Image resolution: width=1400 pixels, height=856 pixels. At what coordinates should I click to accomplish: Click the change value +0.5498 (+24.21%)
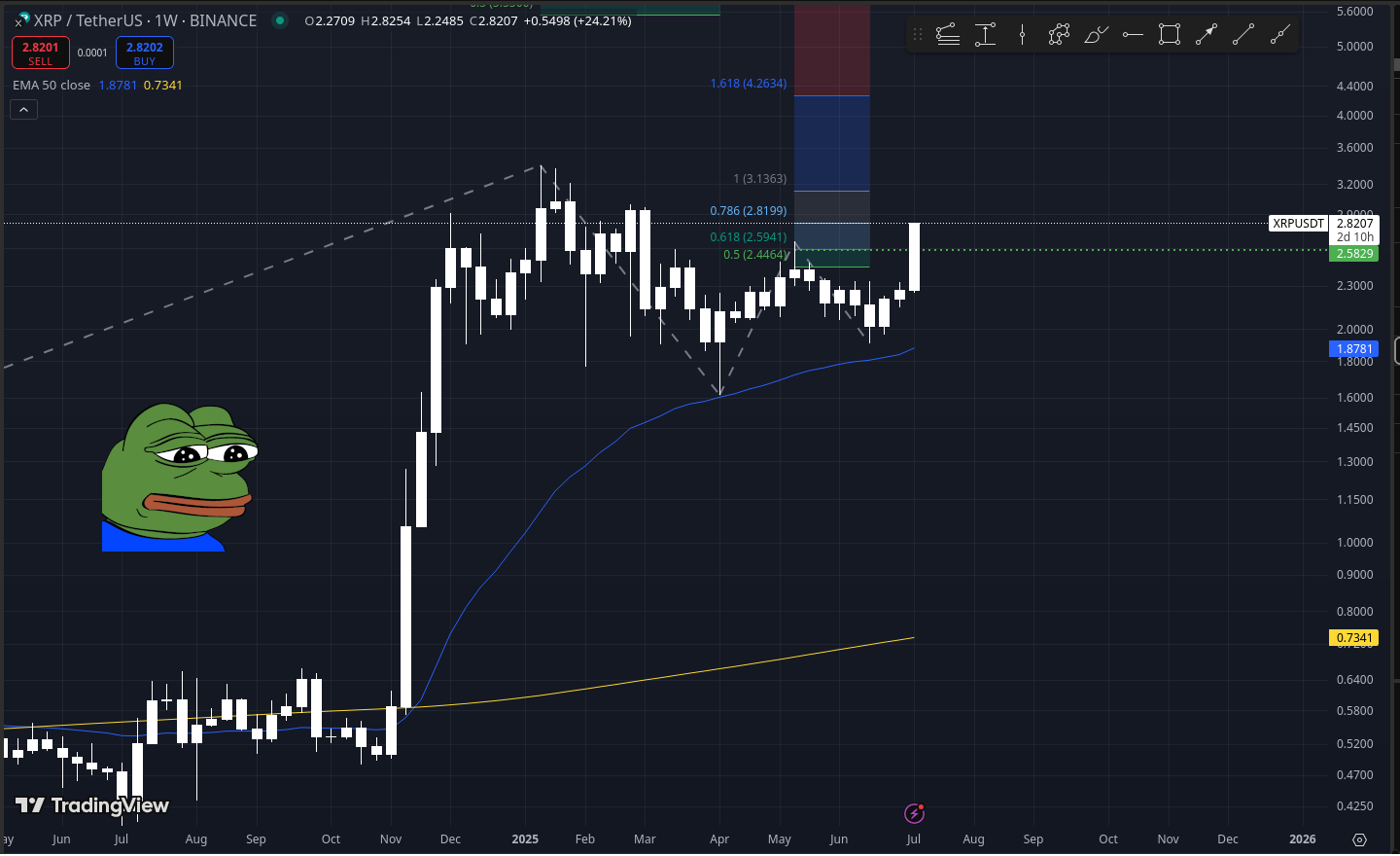577,20
